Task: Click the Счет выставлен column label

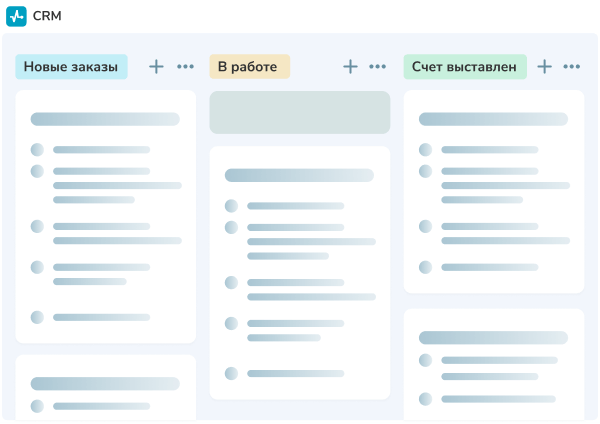Action: tap(465, 67)
